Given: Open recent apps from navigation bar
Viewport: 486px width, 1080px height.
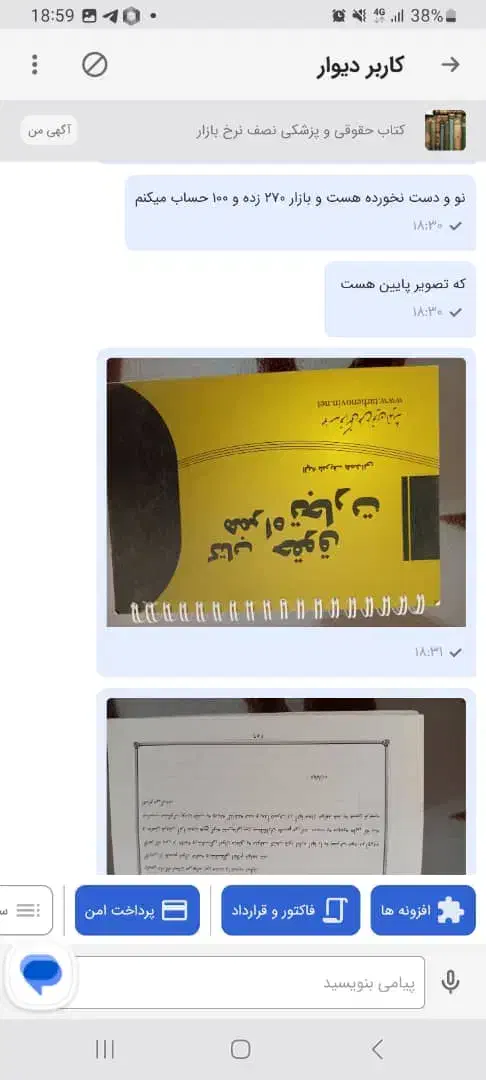Looking at the screenshot, I should click(105, 1049).
